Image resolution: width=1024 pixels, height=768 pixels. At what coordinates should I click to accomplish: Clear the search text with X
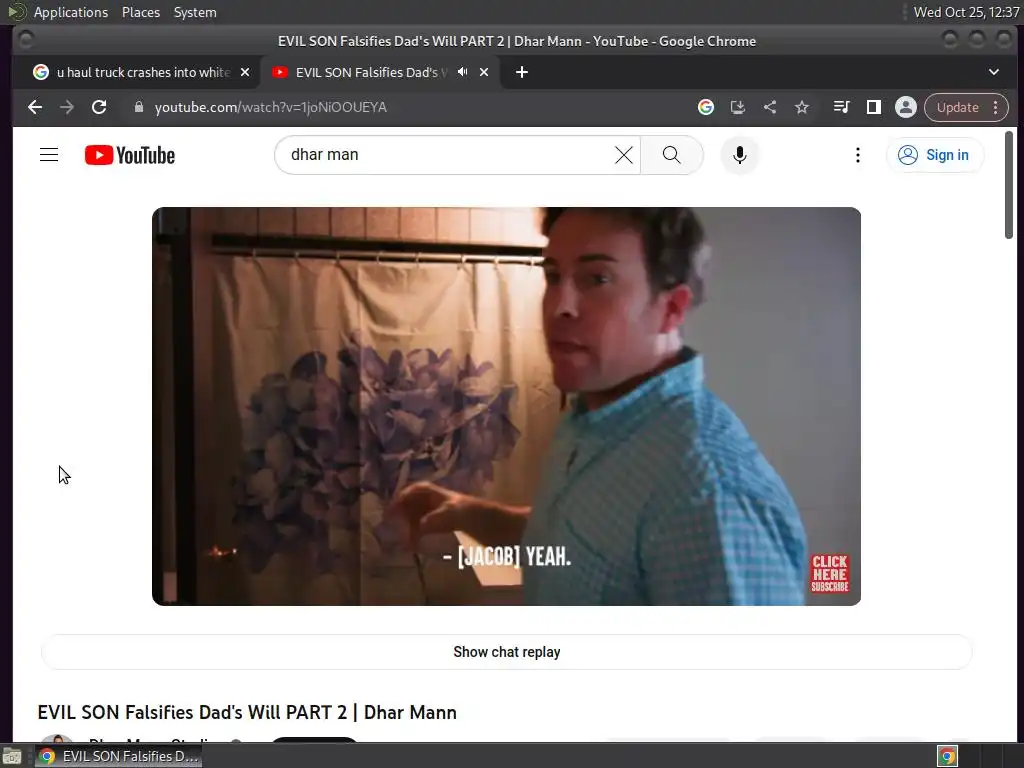pos(624,155)
